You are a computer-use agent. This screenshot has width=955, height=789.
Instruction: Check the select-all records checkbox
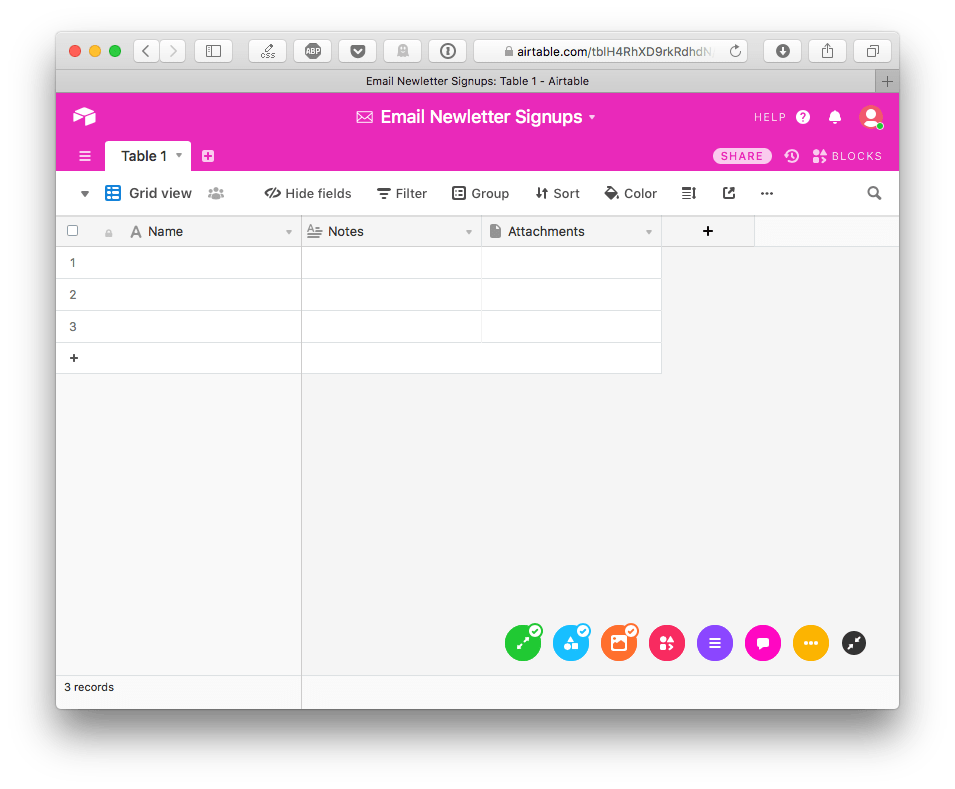(x=72, y=230)
